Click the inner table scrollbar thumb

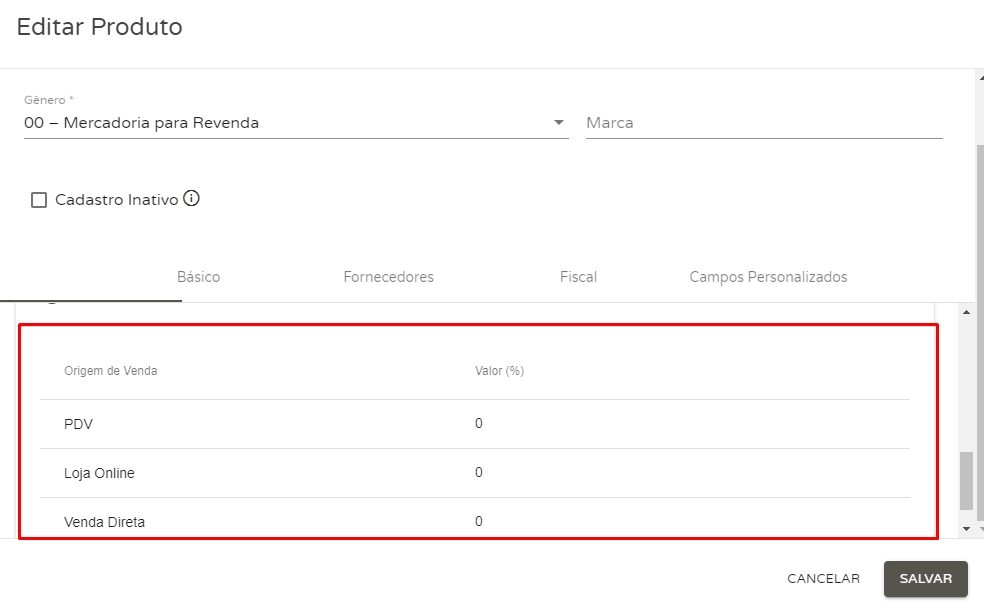tap(966, 481)
